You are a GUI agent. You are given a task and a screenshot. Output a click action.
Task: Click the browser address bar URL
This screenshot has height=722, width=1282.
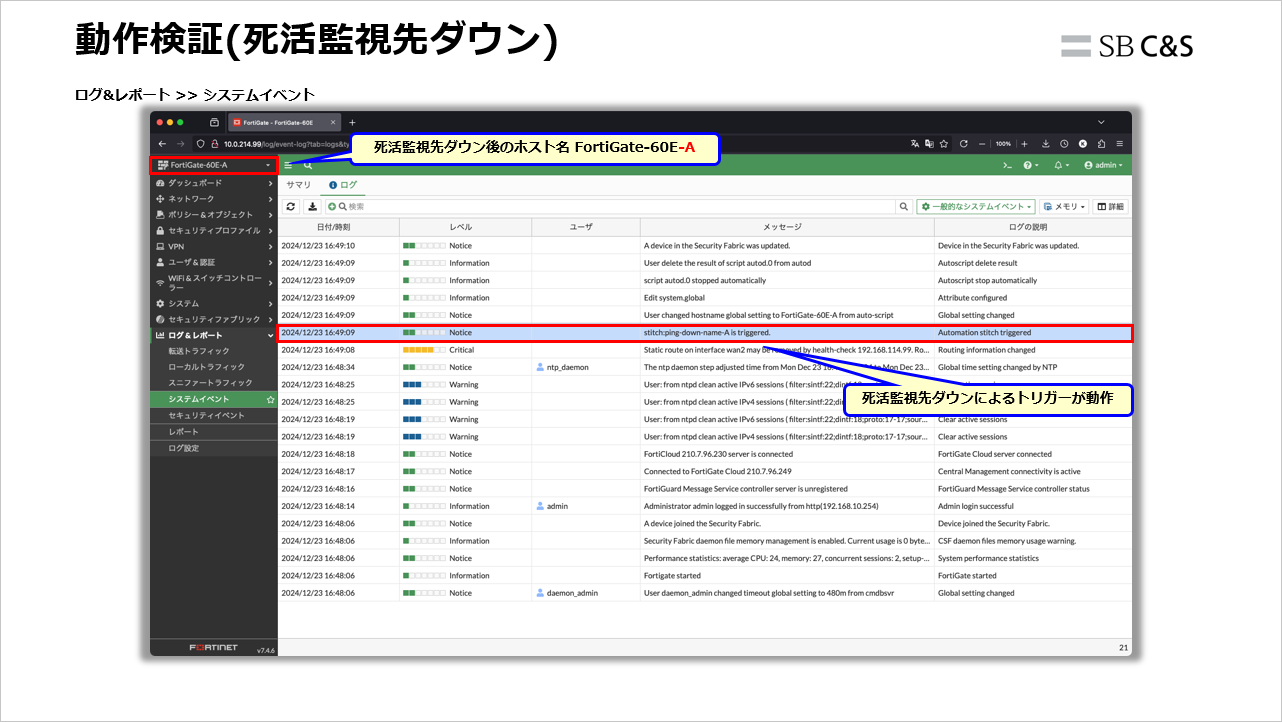pos(286,144)
